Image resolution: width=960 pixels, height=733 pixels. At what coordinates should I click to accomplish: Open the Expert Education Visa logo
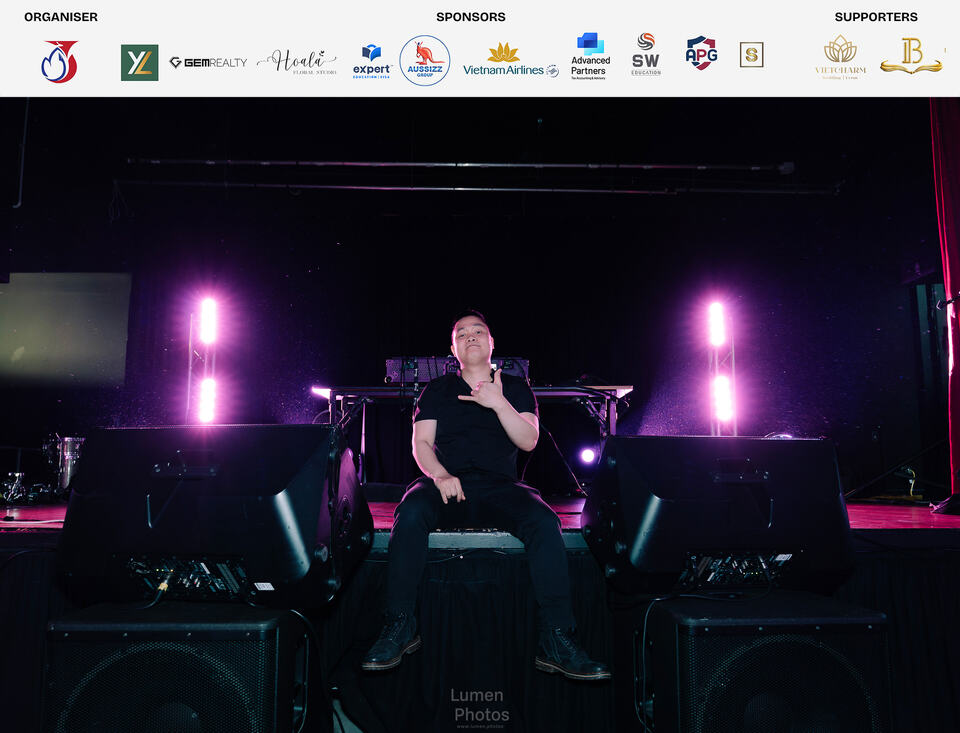coord(372,62)
